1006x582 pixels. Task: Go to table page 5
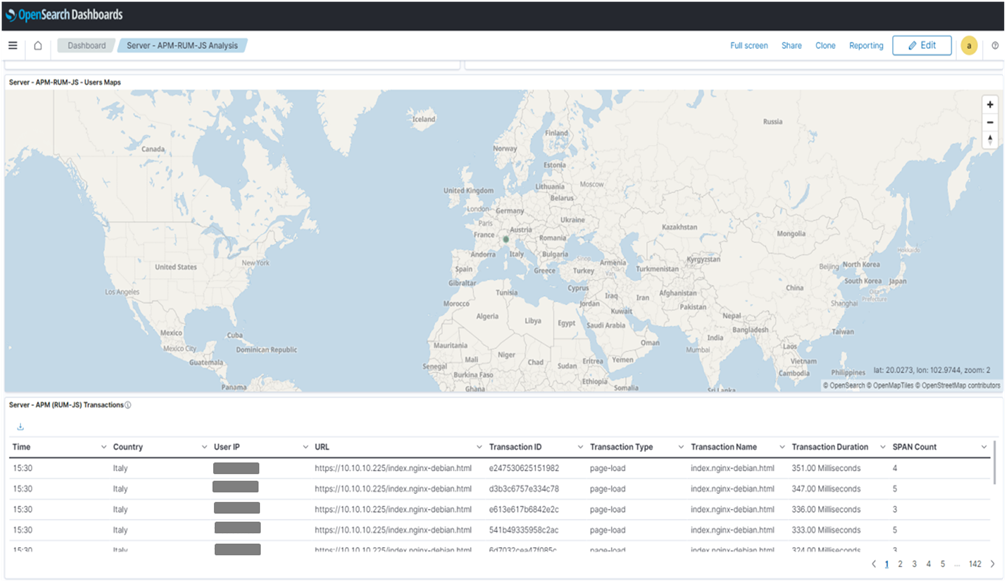[942, 564]
